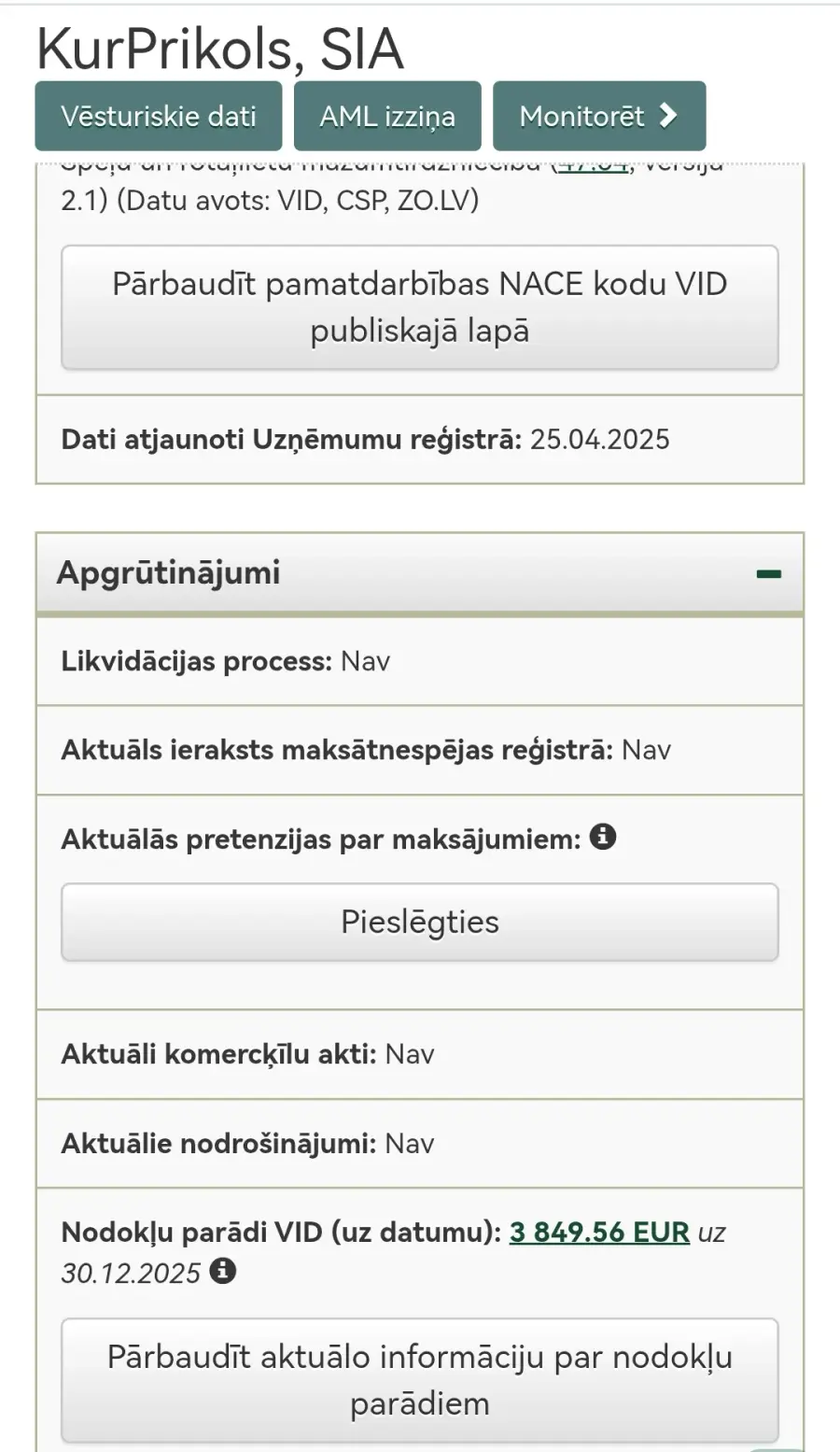Open Monitorēt with the chevron arrow
Image resolution: width=840 pixels, height=1452 pixels.
point(598,117)
